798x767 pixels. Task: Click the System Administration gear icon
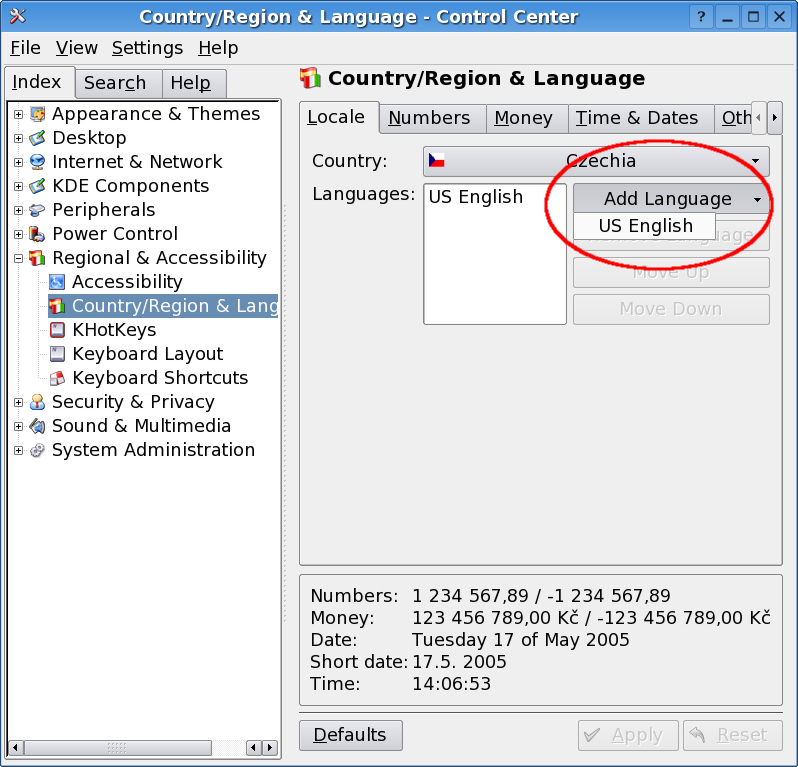click(37, 450)
